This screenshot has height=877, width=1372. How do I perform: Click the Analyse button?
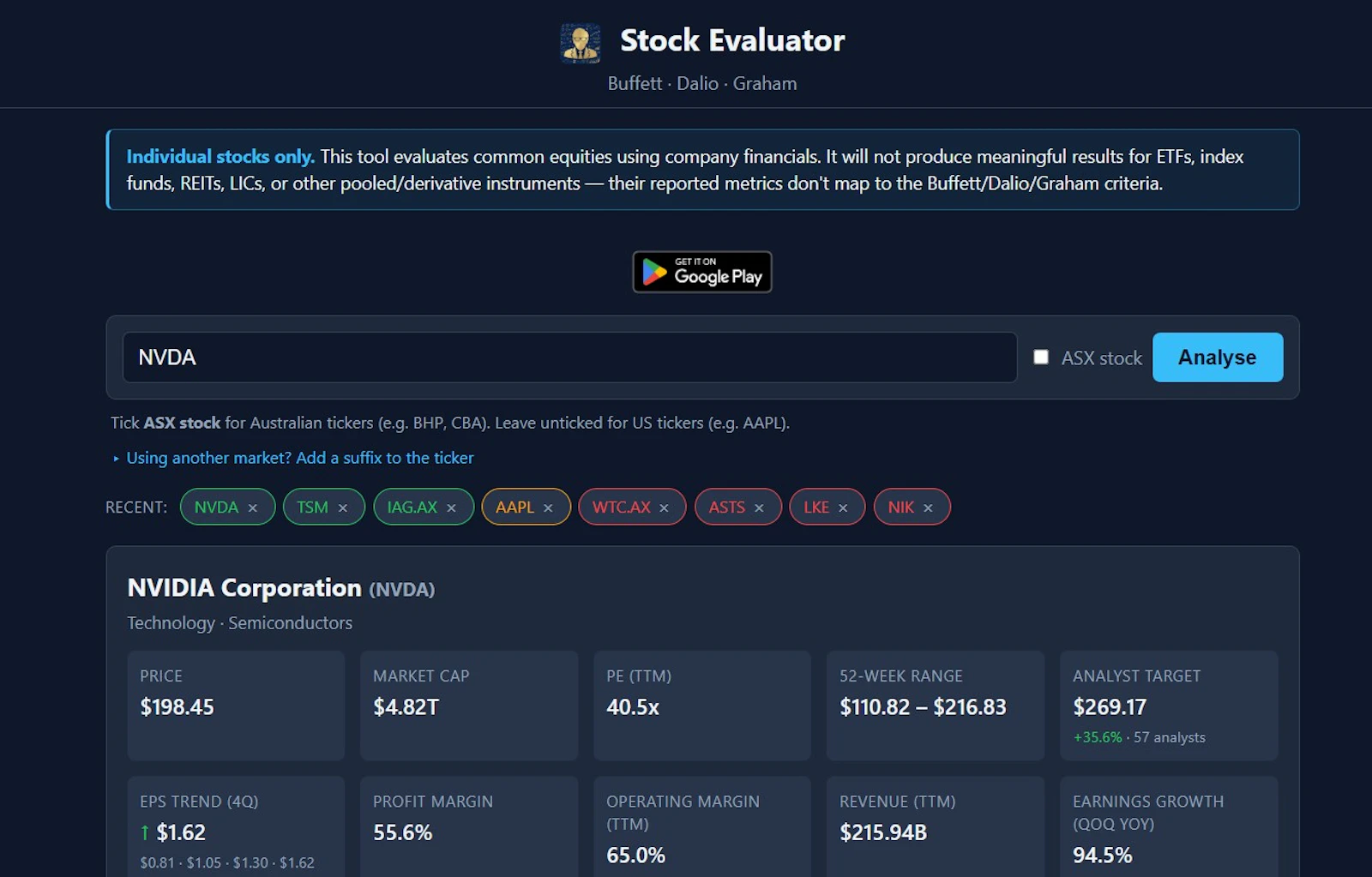pyautogui.click(x=1218, y=357)
